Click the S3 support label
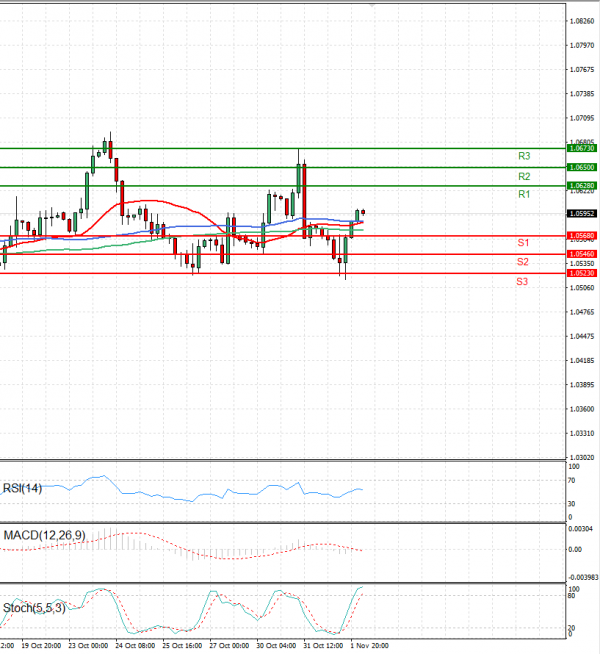Viewport: 600px width, 654px height. pos(522,282)
